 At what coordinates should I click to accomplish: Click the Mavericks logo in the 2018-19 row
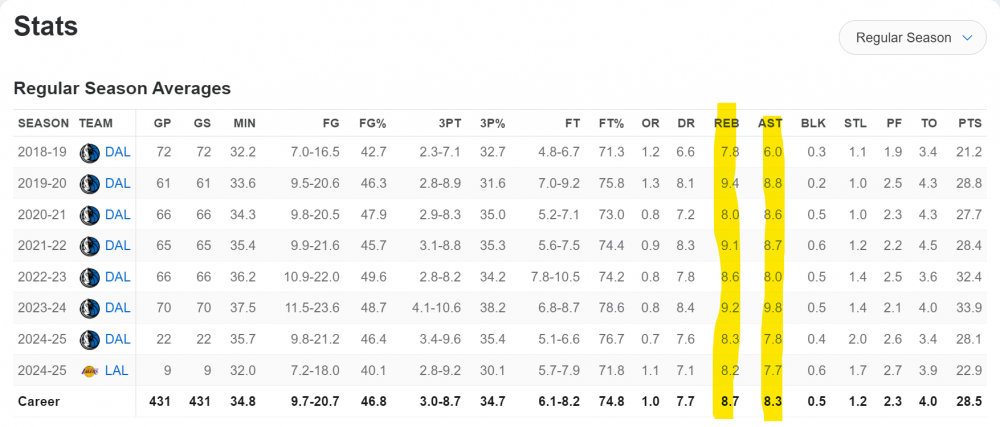[x=90, y=152]
